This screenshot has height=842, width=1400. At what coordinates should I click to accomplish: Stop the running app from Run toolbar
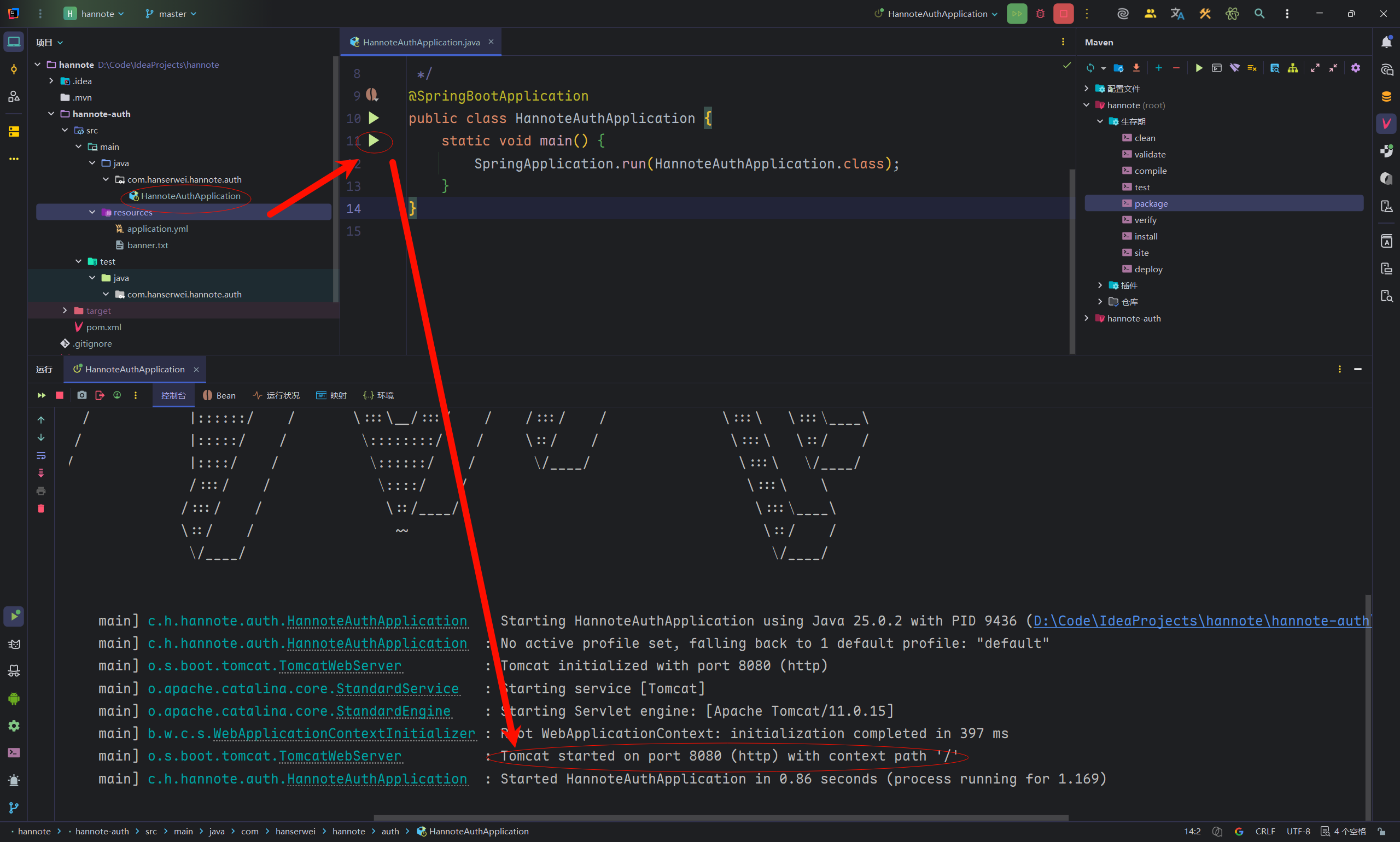(x=60, y=395)
